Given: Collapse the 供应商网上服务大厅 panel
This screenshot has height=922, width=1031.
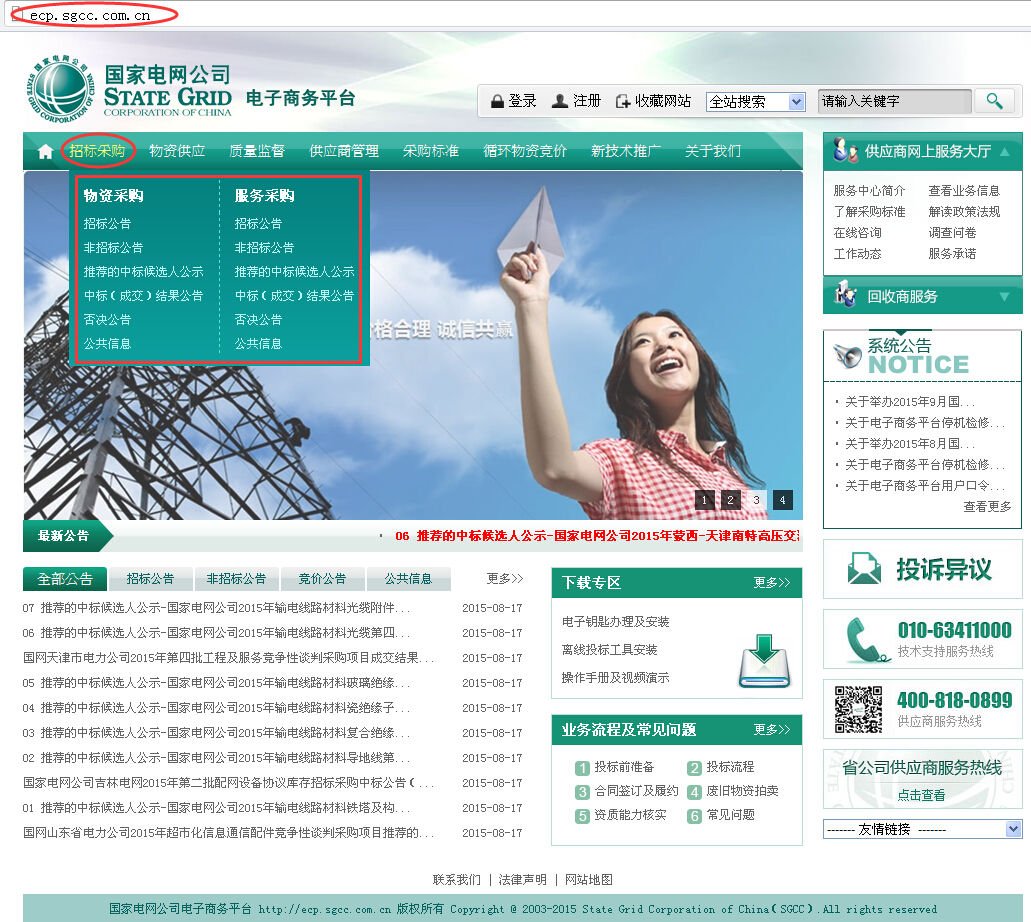Looking at the screenshot, I should 1005,151.
